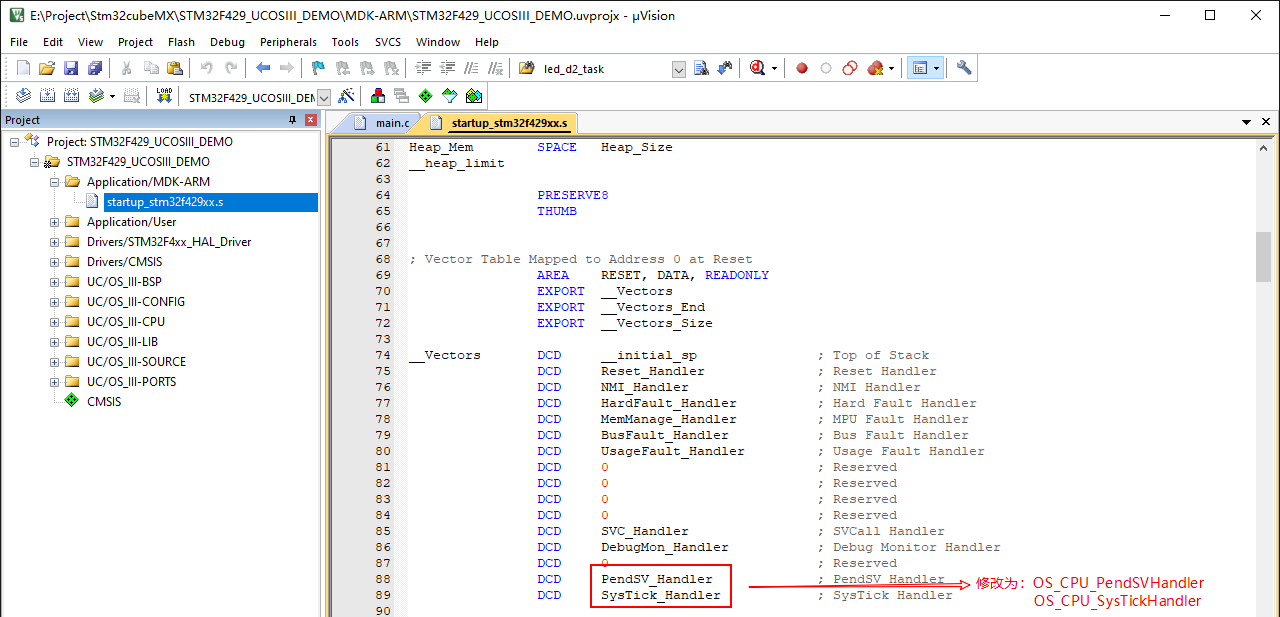Open a file with the folder icon
This screenshot has height=617, width=1280.
(46, 68)
